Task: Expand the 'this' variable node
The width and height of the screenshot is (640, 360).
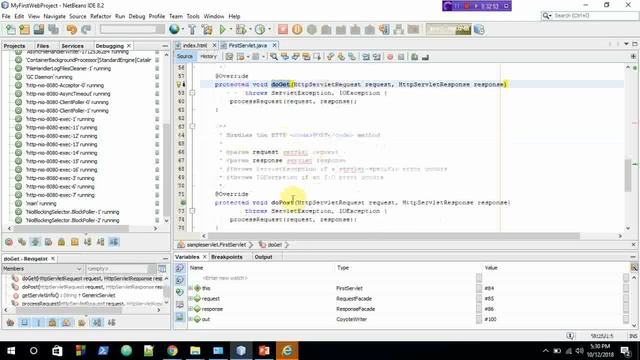Action: click(190, 288)
